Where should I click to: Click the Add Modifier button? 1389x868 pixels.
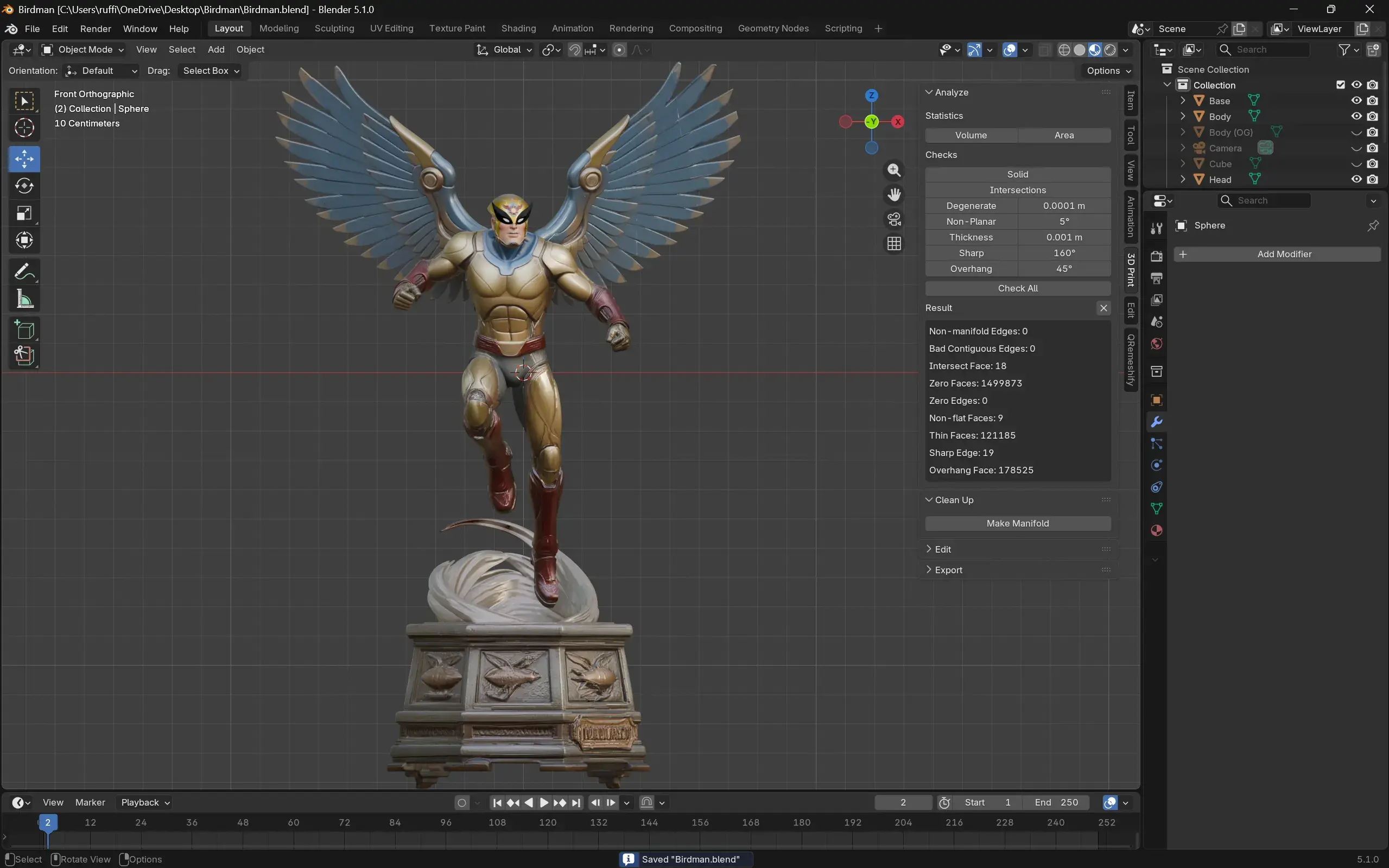pos(1277,254)
